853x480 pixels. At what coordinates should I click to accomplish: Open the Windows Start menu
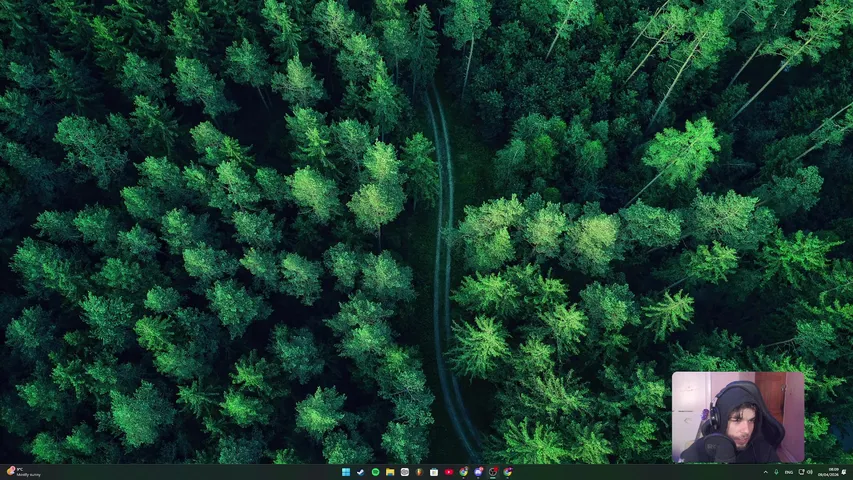(x=346, y=472)
